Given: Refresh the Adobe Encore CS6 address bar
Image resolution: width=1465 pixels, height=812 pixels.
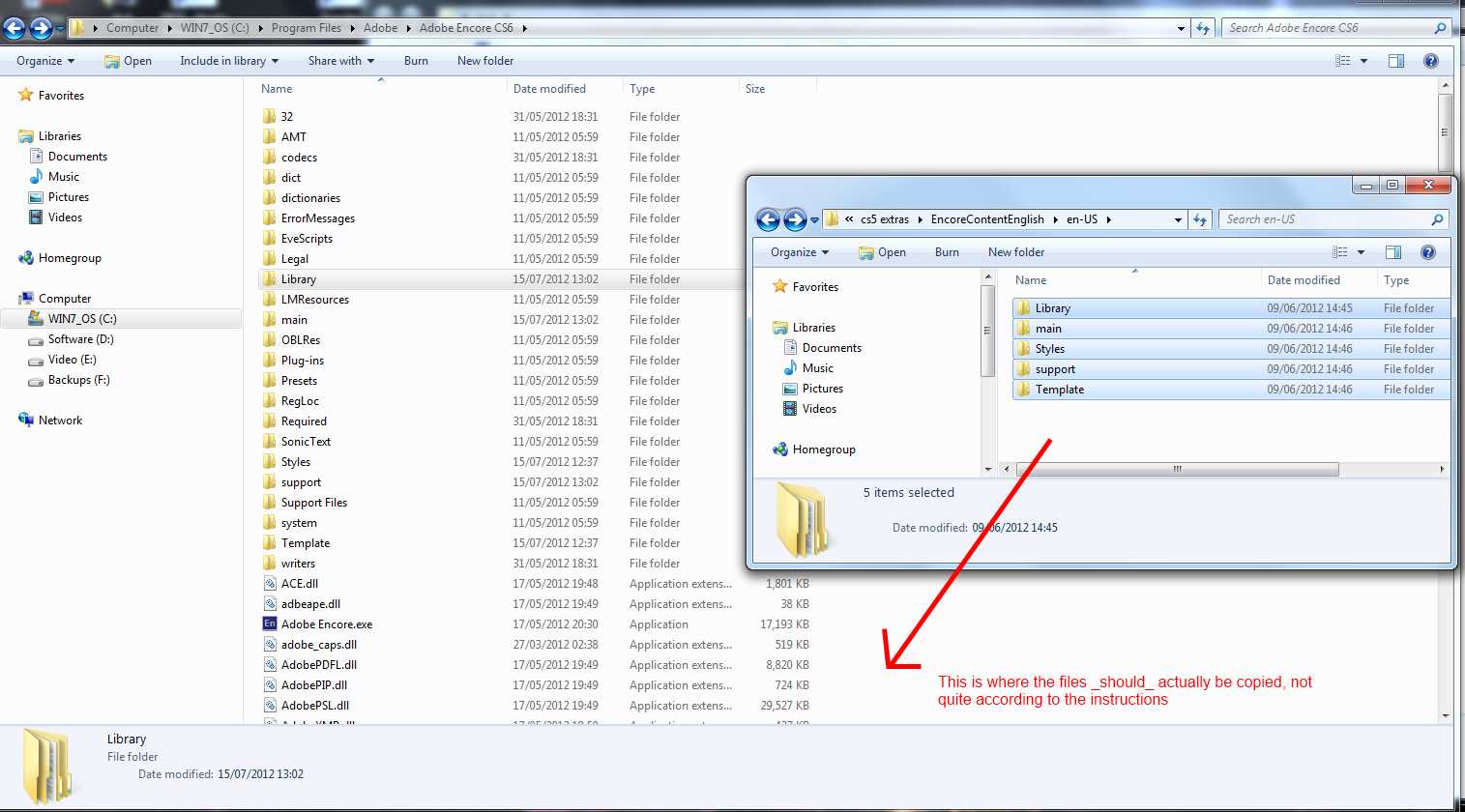Looking at the screenshot, I should (x=1203, y=28).
